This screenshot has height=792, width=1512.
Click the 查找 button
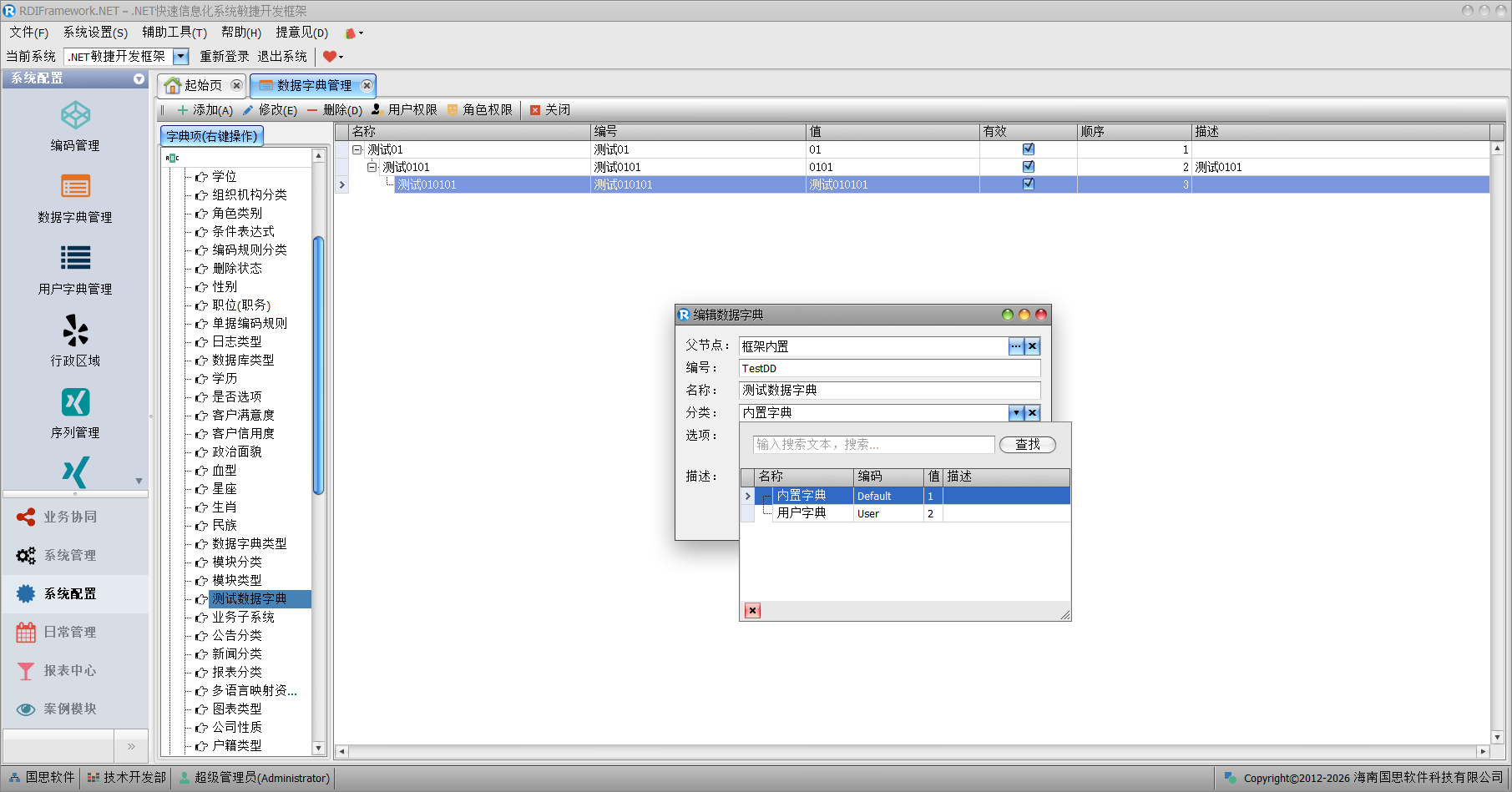1027,445
